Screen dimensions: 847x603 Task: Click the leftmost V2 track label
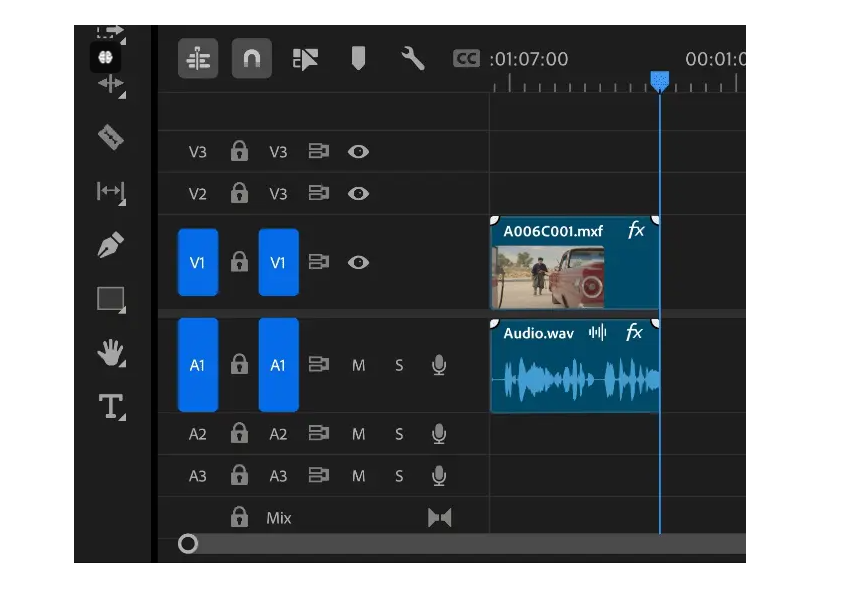click(x=198, y=193)
